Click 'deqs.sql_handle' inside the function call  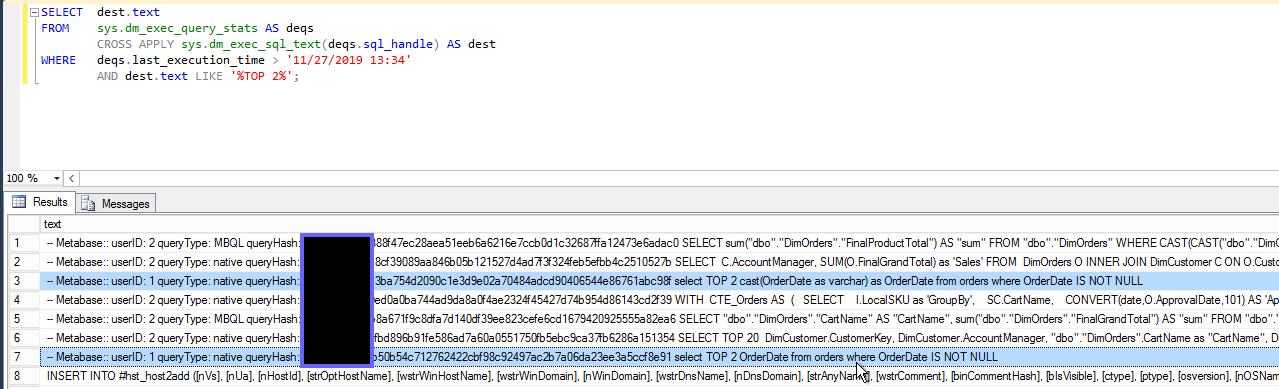point(385,44)
